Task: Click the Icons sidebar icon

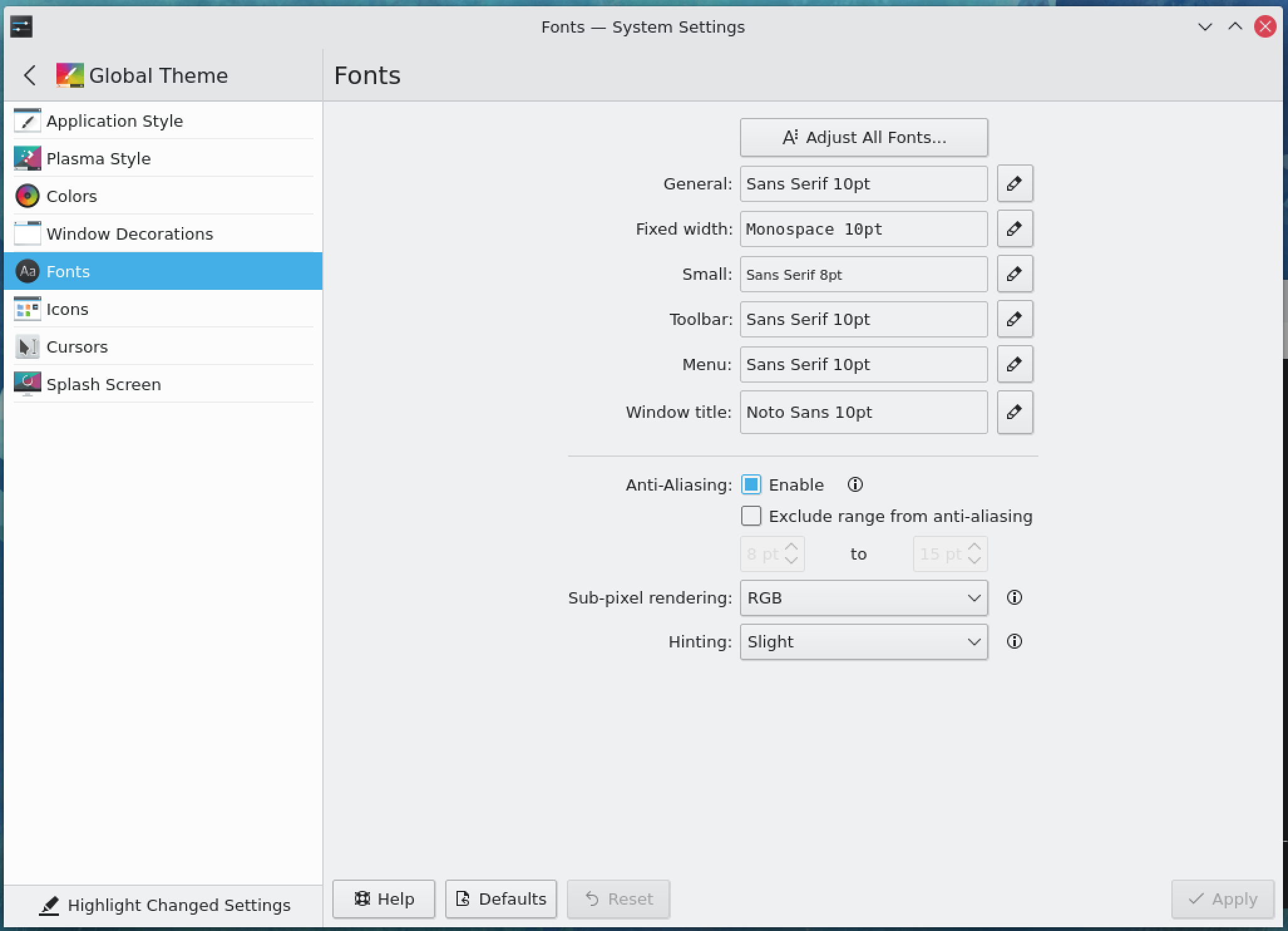Action: (27, 309)
